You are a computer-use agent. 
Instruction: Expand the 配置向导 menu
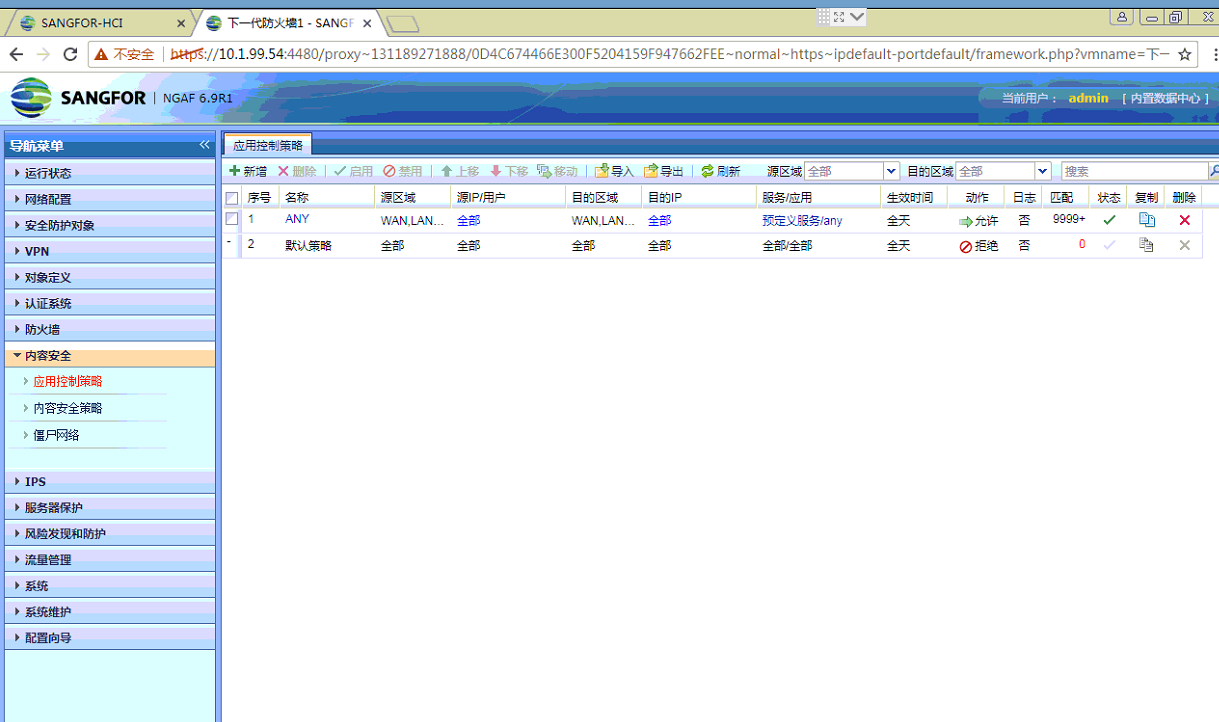110,637
